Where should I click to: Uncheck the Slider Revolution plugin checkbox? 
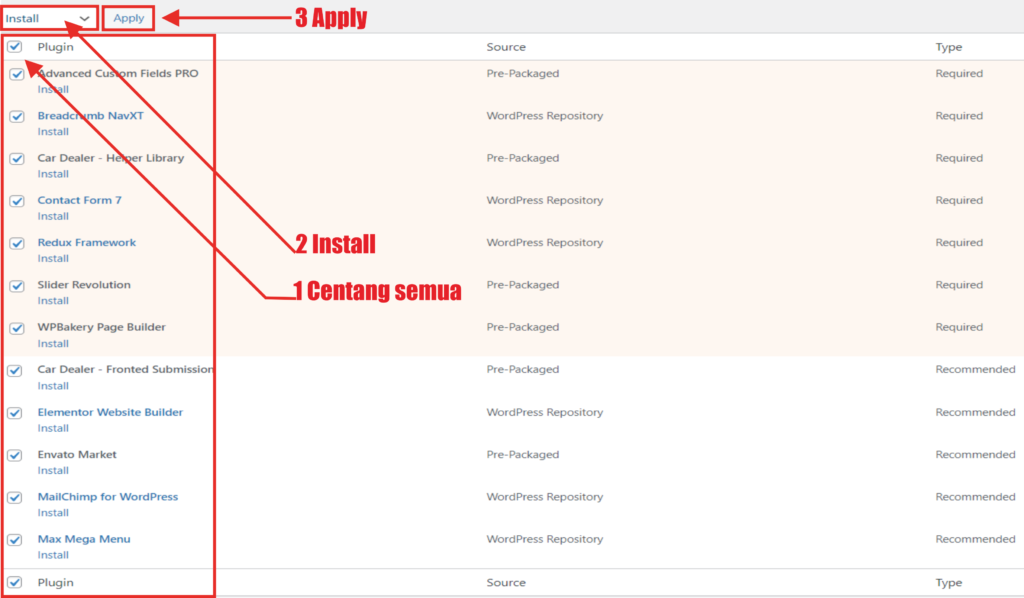17,286
